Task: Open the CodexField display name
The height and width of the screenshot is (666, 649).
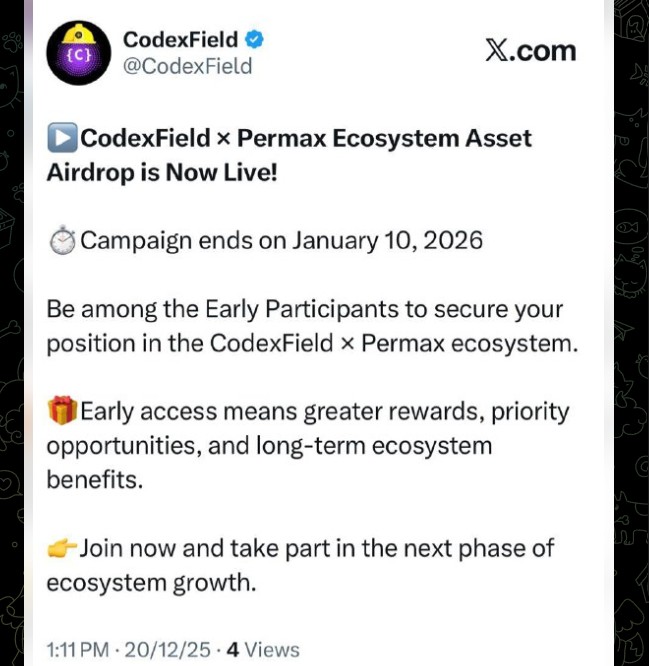Action: tap(181, 40)
